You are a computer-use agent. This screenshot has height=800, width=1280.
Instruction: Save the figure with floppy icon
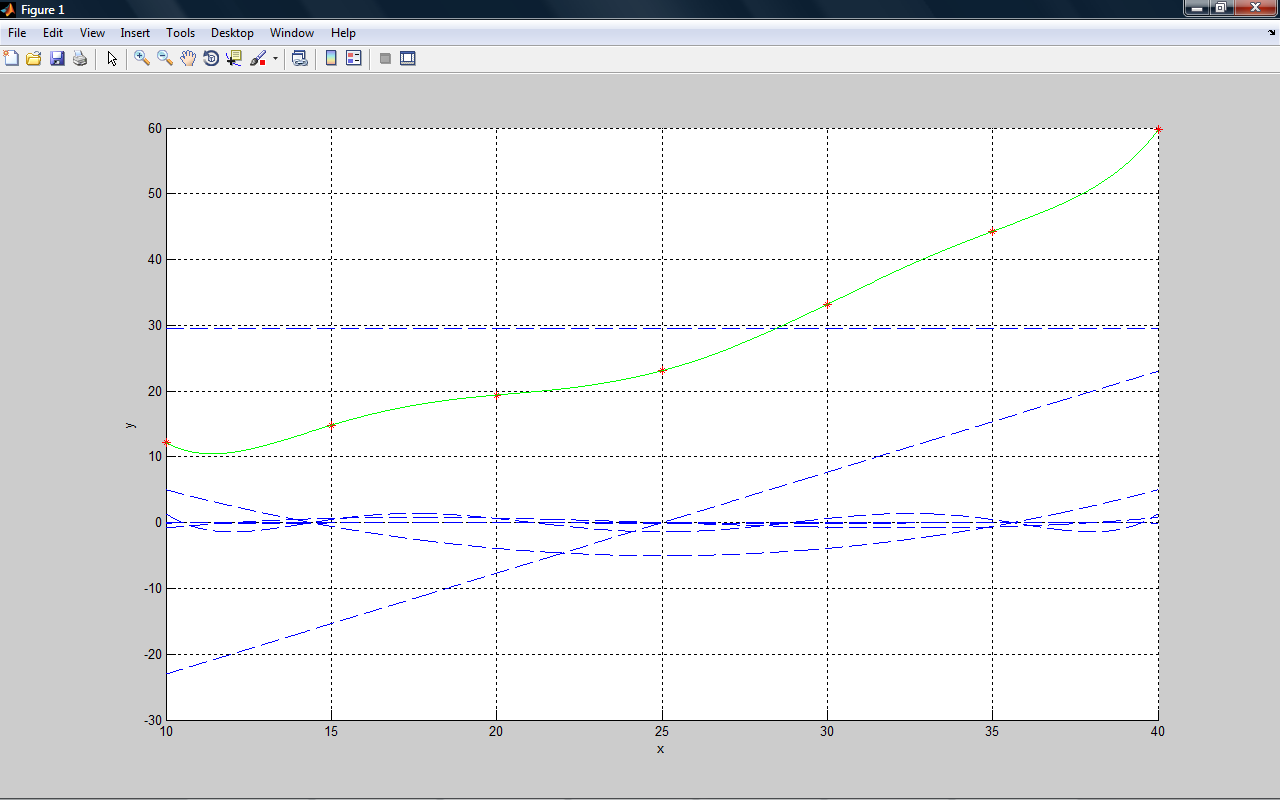click(x=57, y=59)
